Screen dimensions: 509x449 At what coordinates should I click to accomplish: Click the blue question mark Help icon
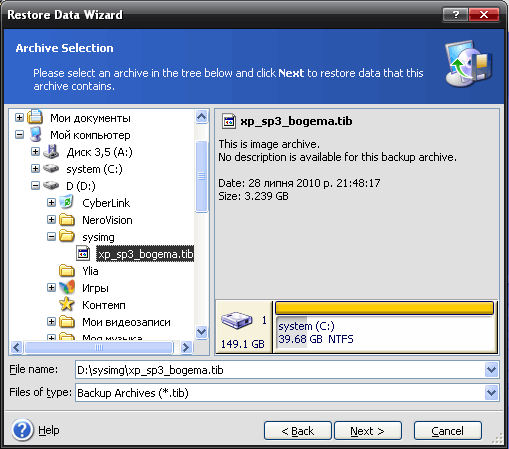coord(22,430)
